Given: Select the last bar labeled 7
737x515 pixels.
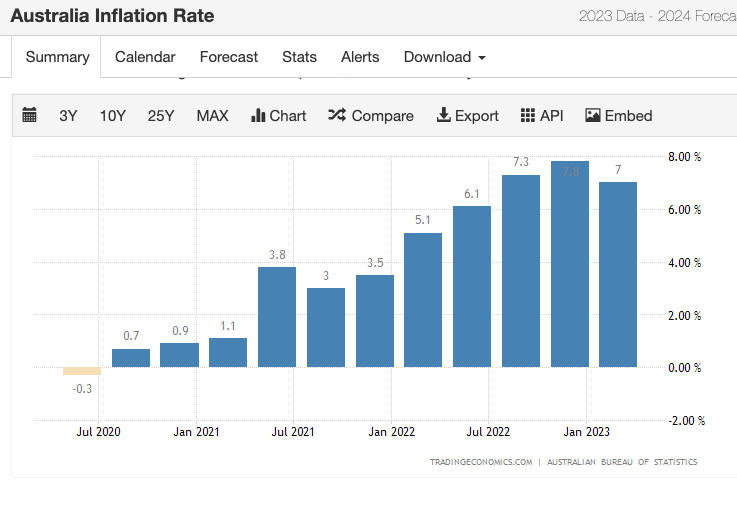Looking at the screenshot, I should [618, 274].
